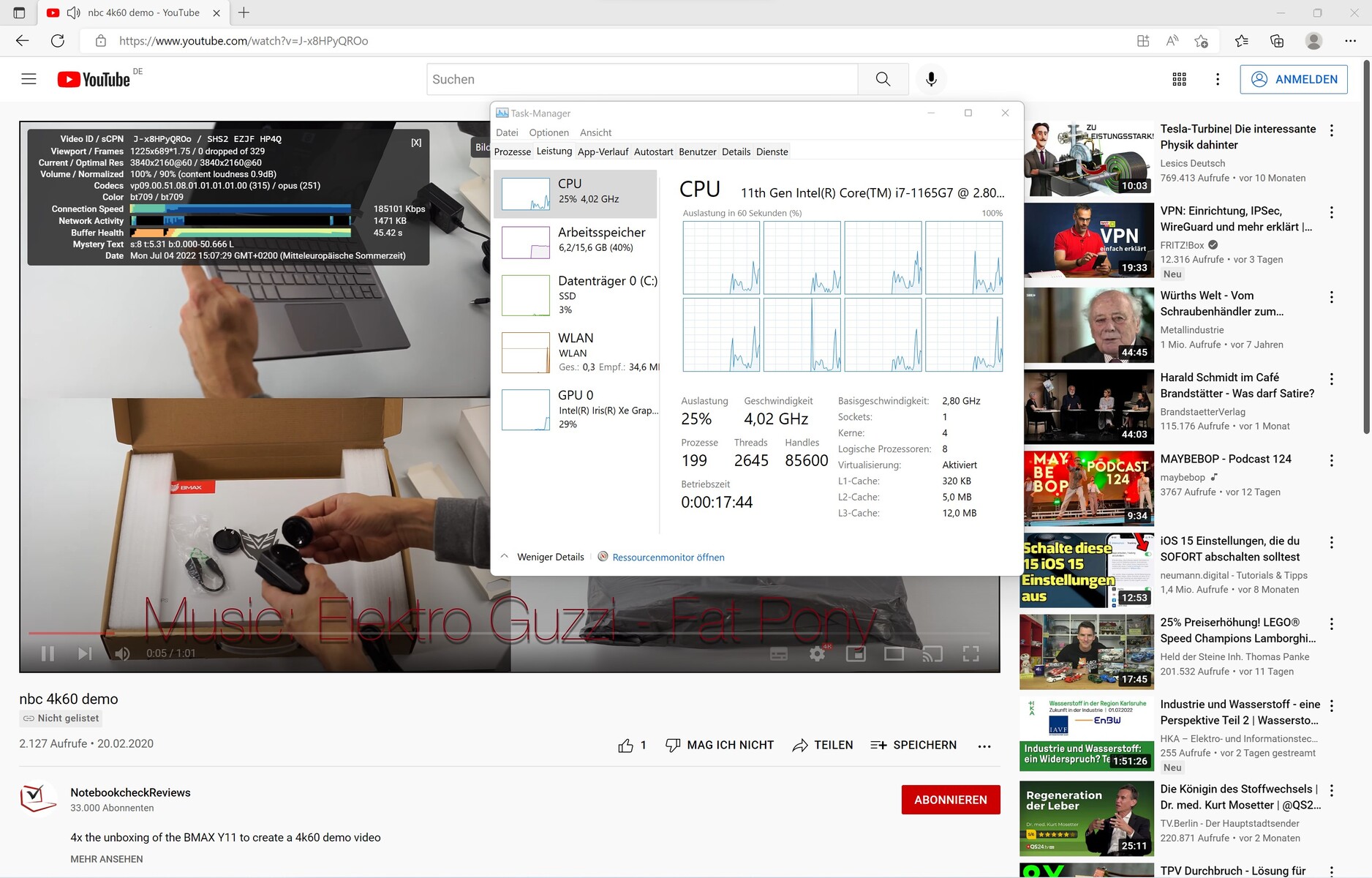
Task: Open more actions below the video
Action: (984, 746)
